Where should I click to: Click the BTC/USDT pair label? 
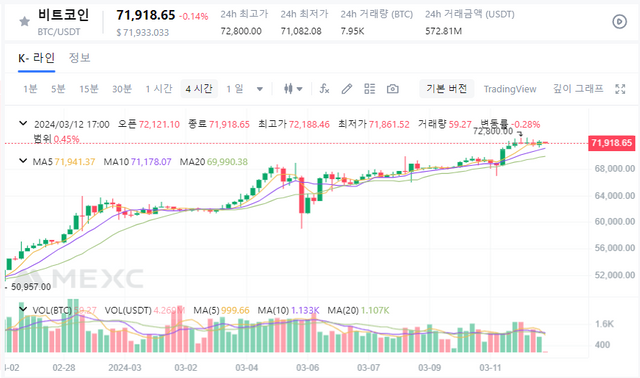[59, 32]
